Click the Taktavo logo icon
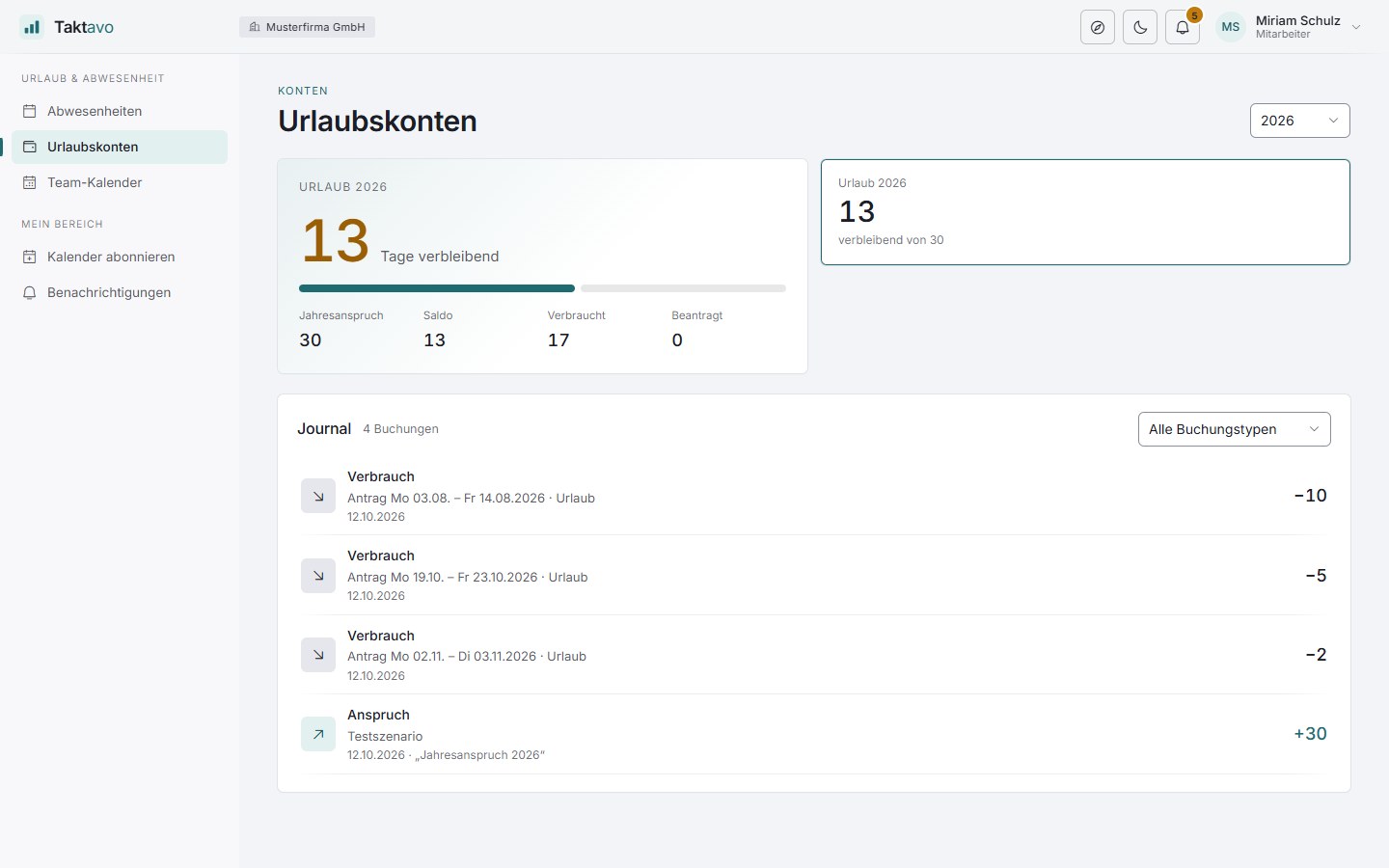Screen dimensions: 1389x868 click(x=32, y=27)
